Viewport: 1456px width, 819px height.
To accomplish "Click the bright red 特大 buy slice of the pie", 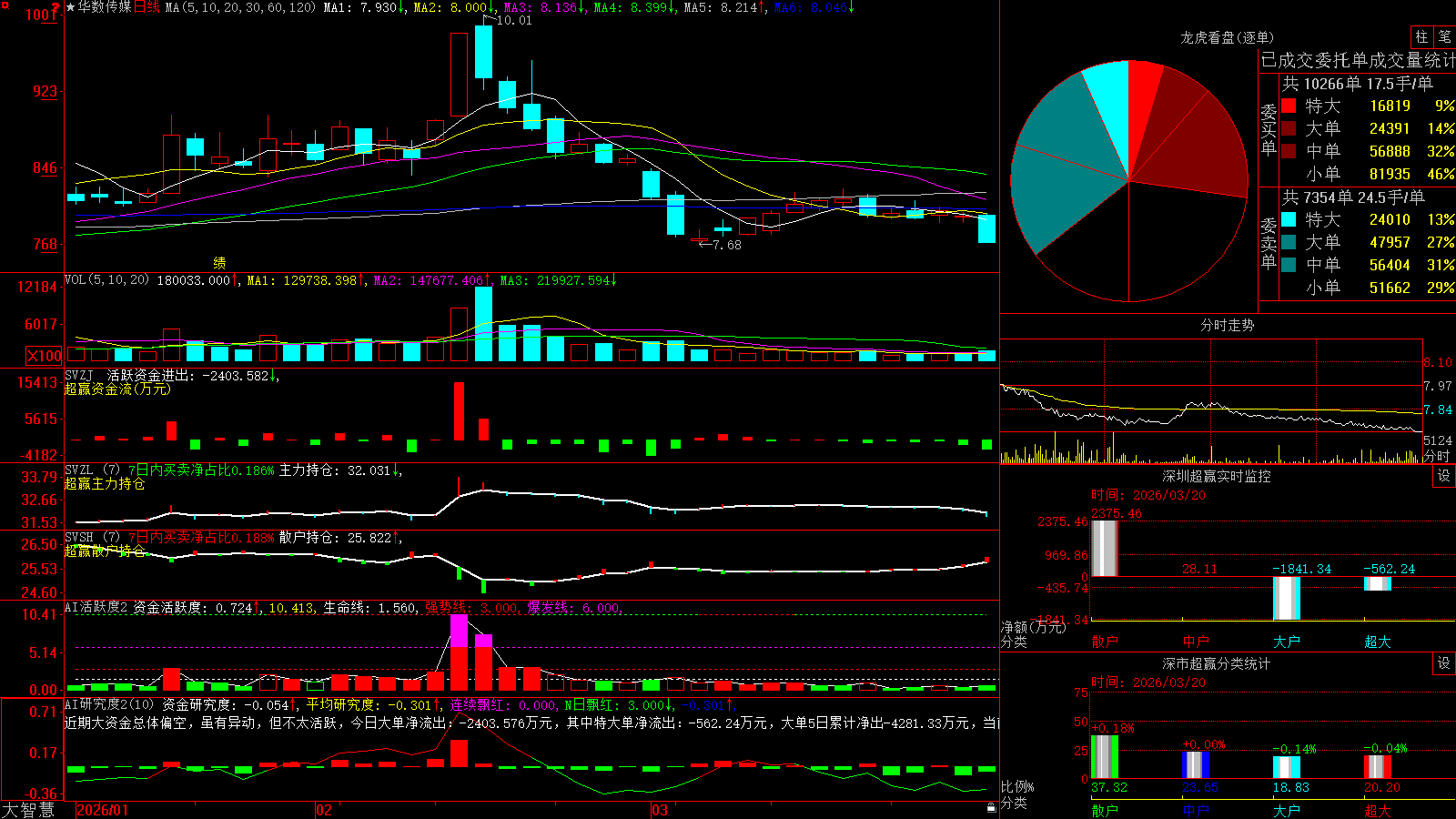I will (1143, 109).
